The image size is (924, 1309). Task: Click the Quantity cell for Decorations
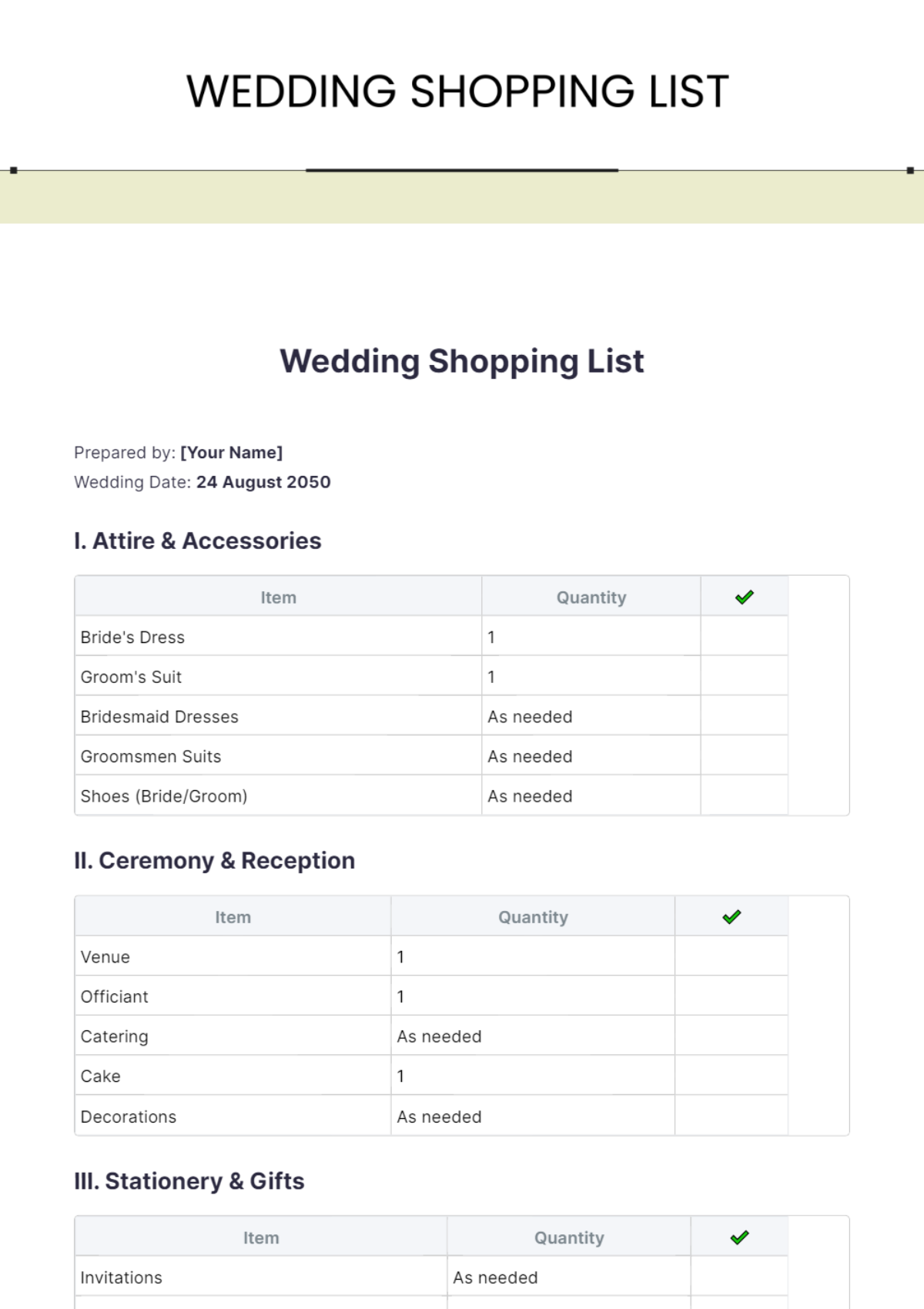tap(532, 1116)
